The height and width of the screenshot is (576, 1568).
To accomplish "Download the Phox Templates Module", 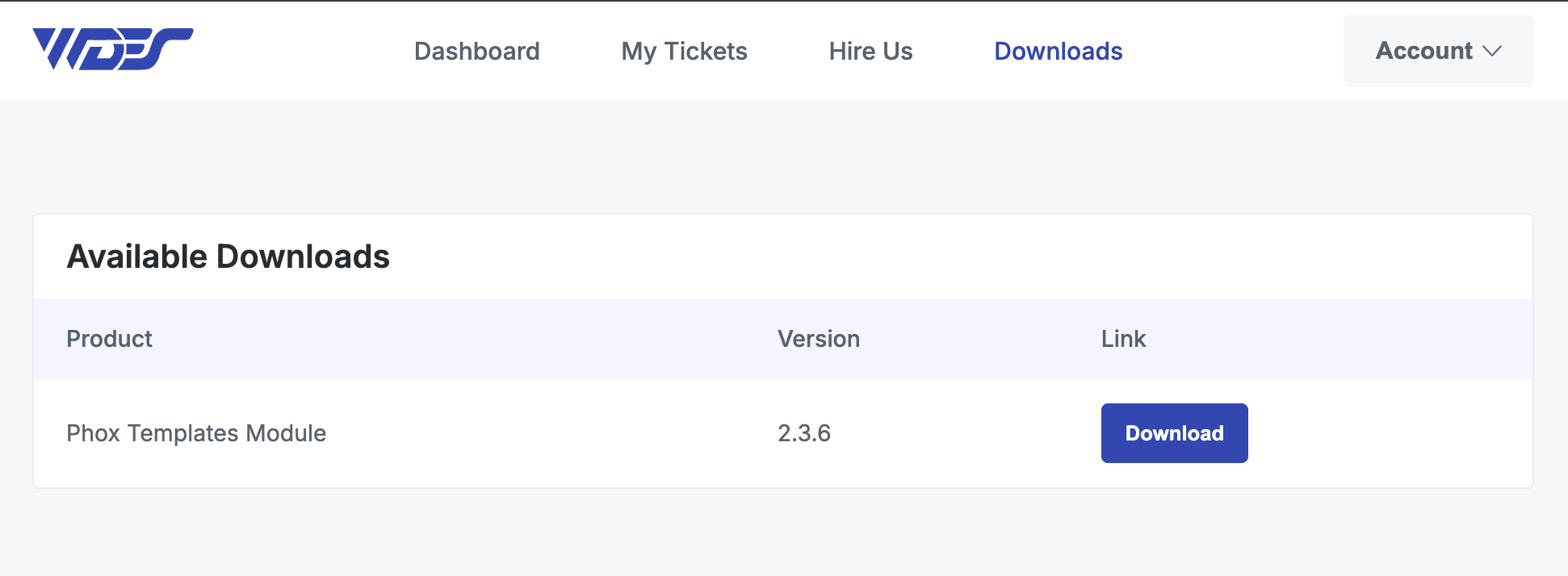I will (1174, 433).
